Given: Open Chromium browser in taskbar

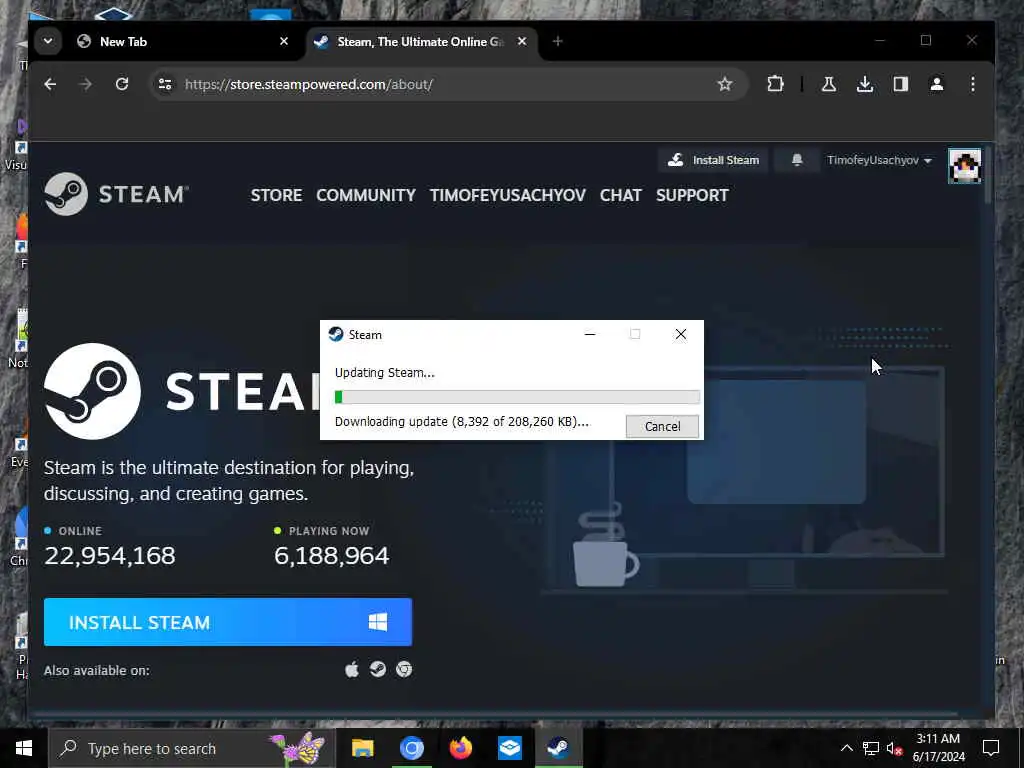Looking at the screenshot, I should (x=411, y=748).
